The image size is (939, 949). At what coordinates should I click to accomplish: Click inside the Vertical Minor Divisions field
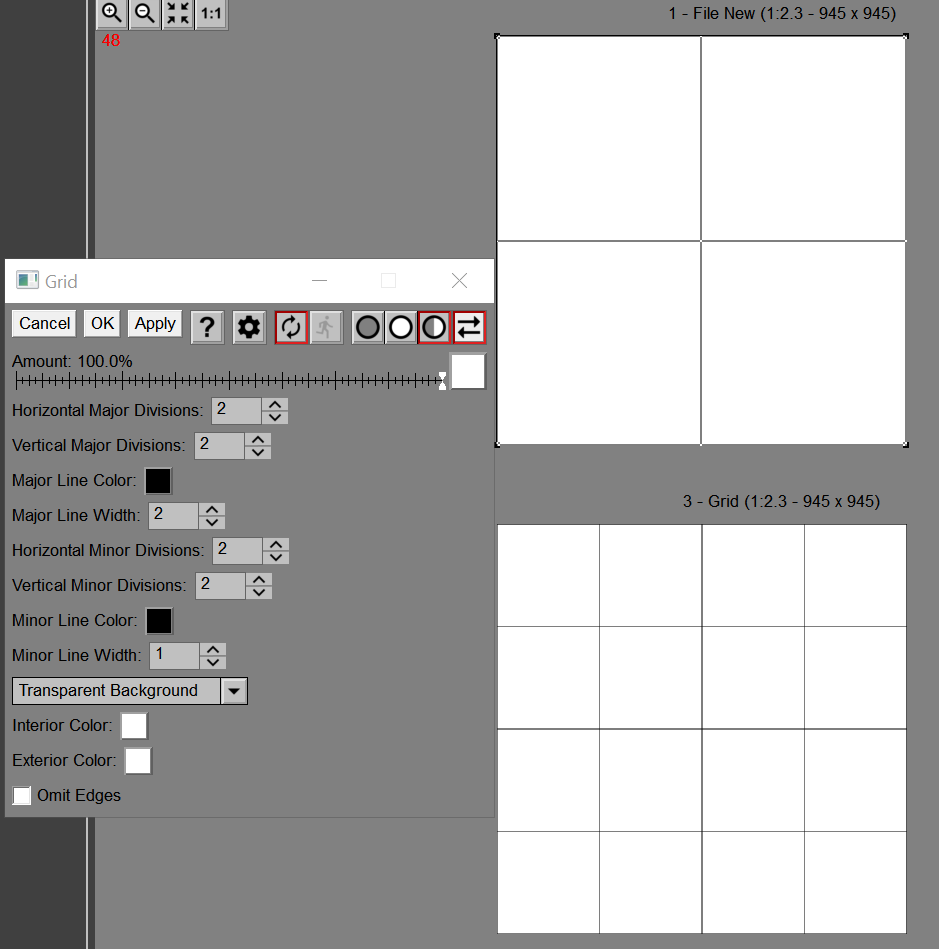coord(219,585)
